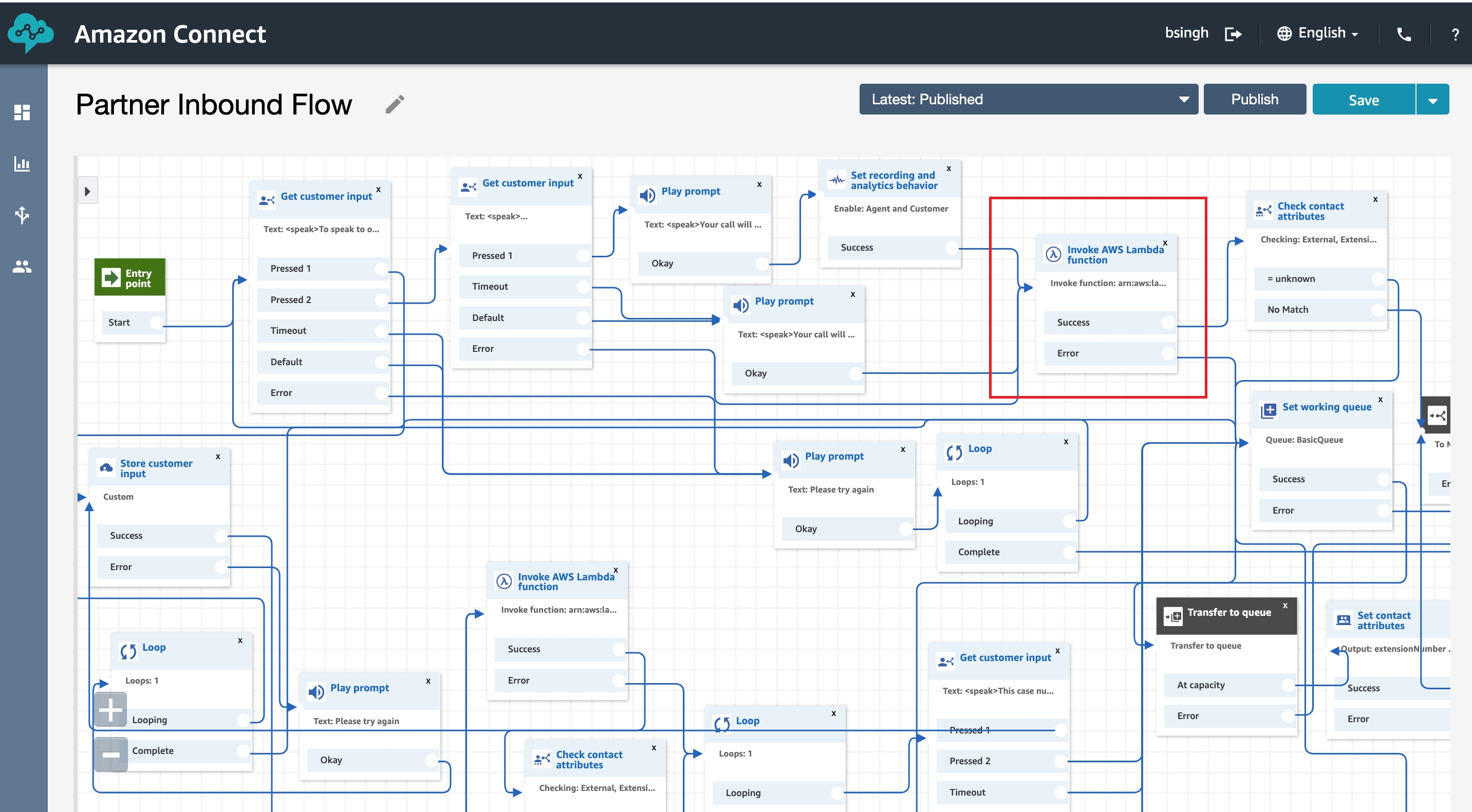This screenshot has width=1472, height=812.
Task: Click the lower Invoke AWS Lambda function icon
Action: click(504, 581)
